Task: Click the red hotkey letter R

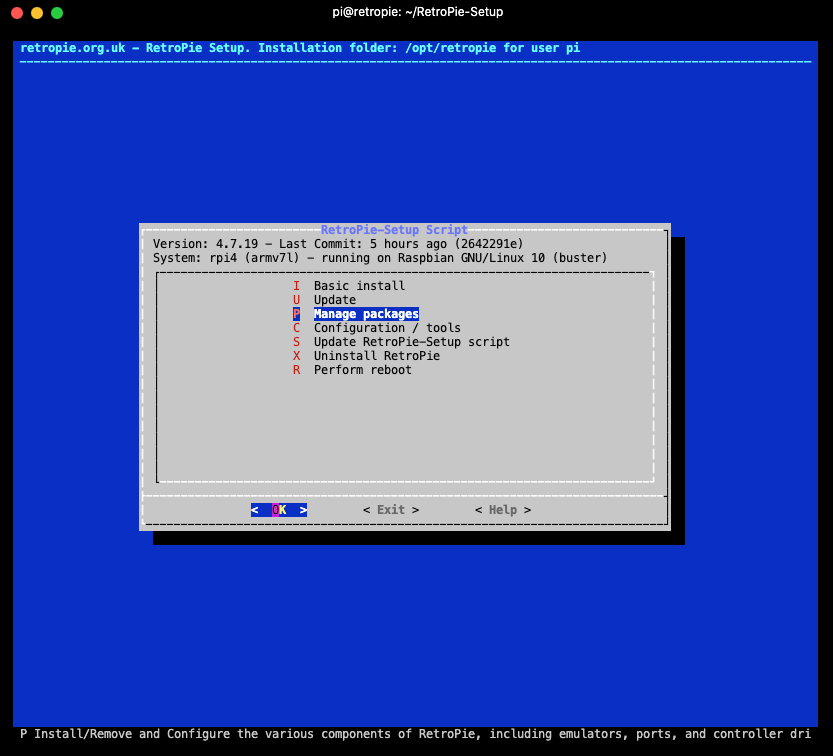Action: click(296, 370)
